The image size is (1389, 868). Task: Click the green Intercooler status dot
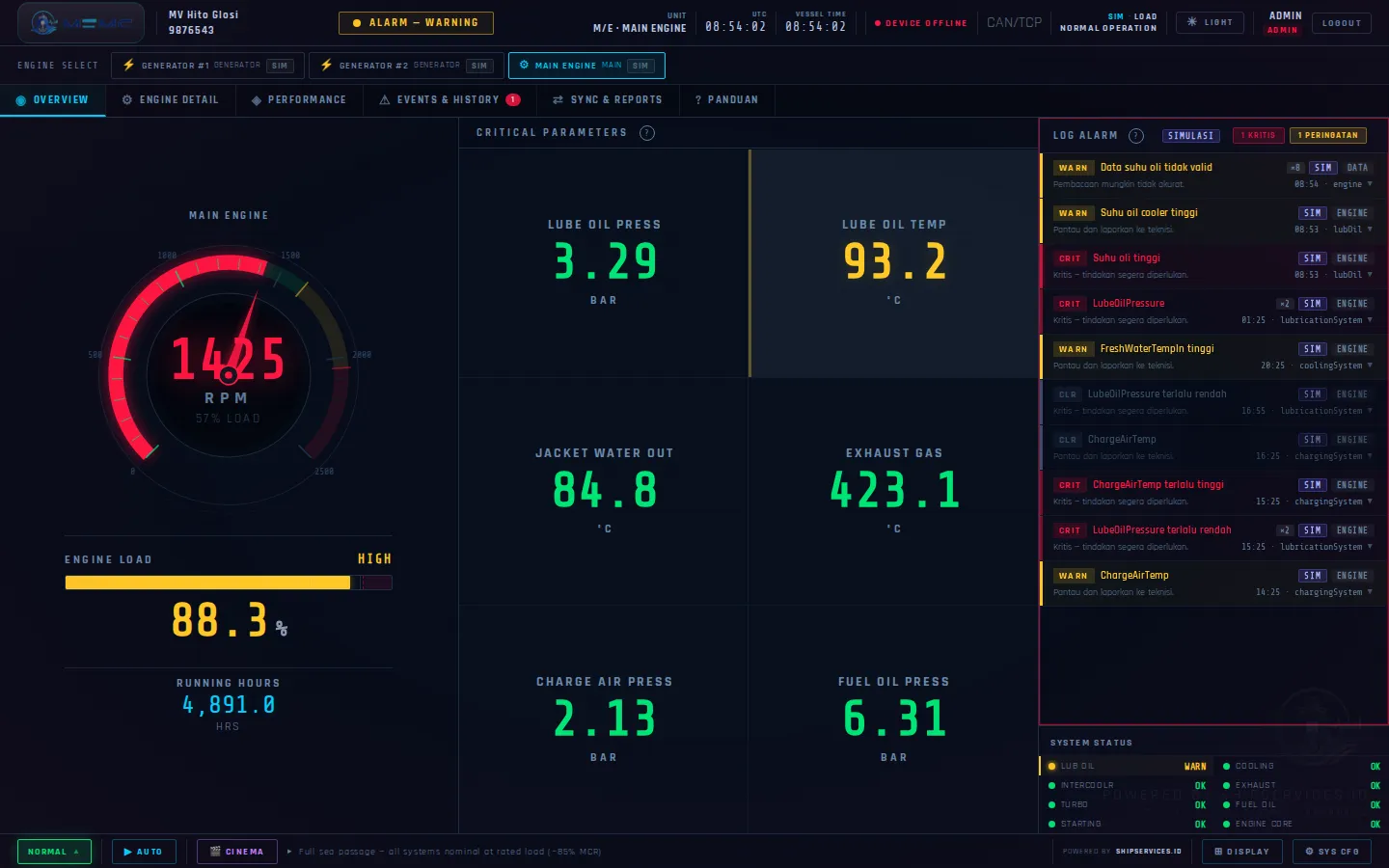[1051, 786]
